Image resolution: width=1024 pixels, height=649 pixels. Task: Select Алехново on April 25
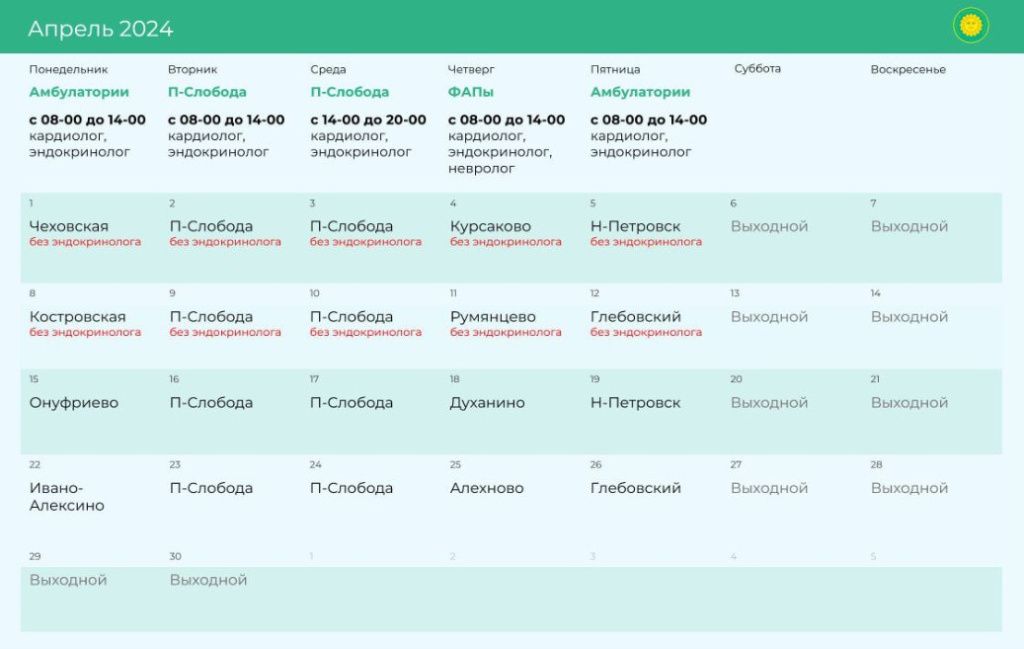(486, 488)
